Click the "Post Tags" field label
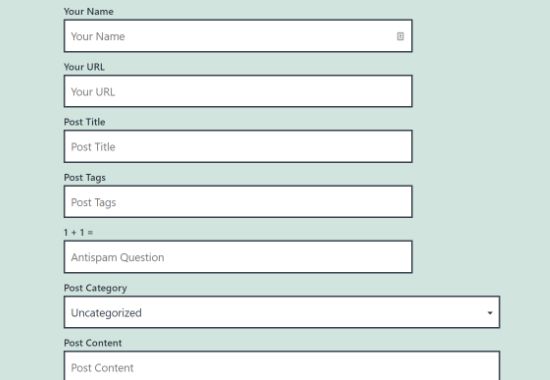550x380 pixels. coord(85,178)
